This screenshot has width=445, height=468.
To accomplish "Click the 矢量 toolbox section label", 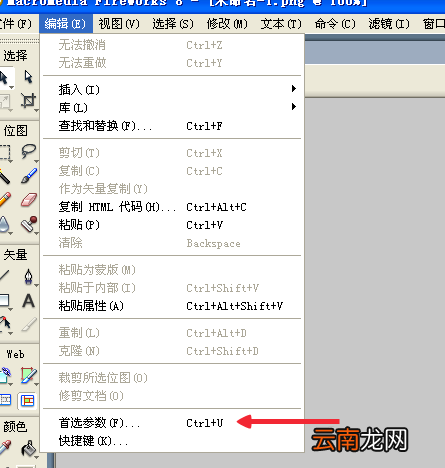I will point(15,255).
